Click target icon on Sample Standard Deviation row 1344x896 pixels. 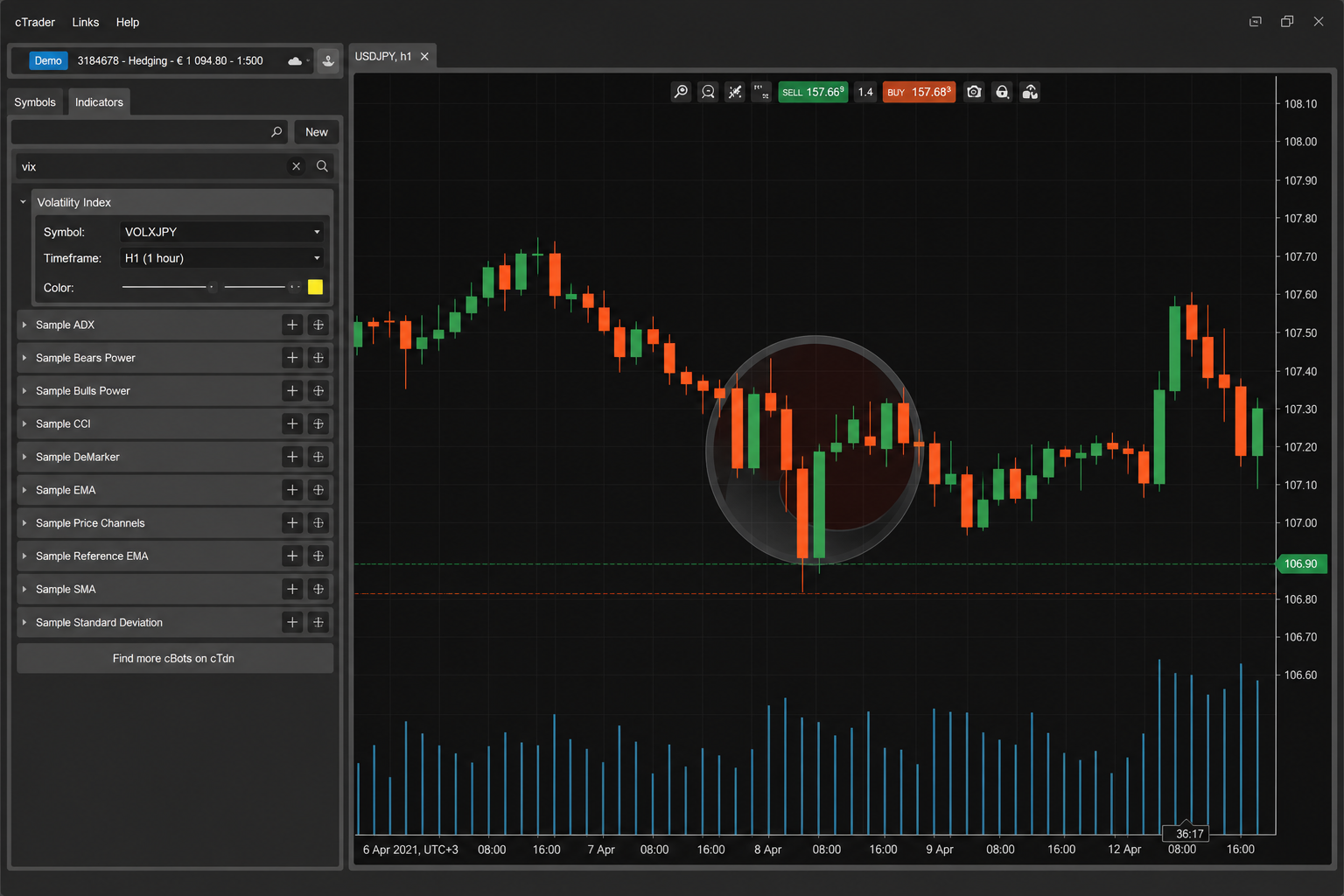coord(318,622)
